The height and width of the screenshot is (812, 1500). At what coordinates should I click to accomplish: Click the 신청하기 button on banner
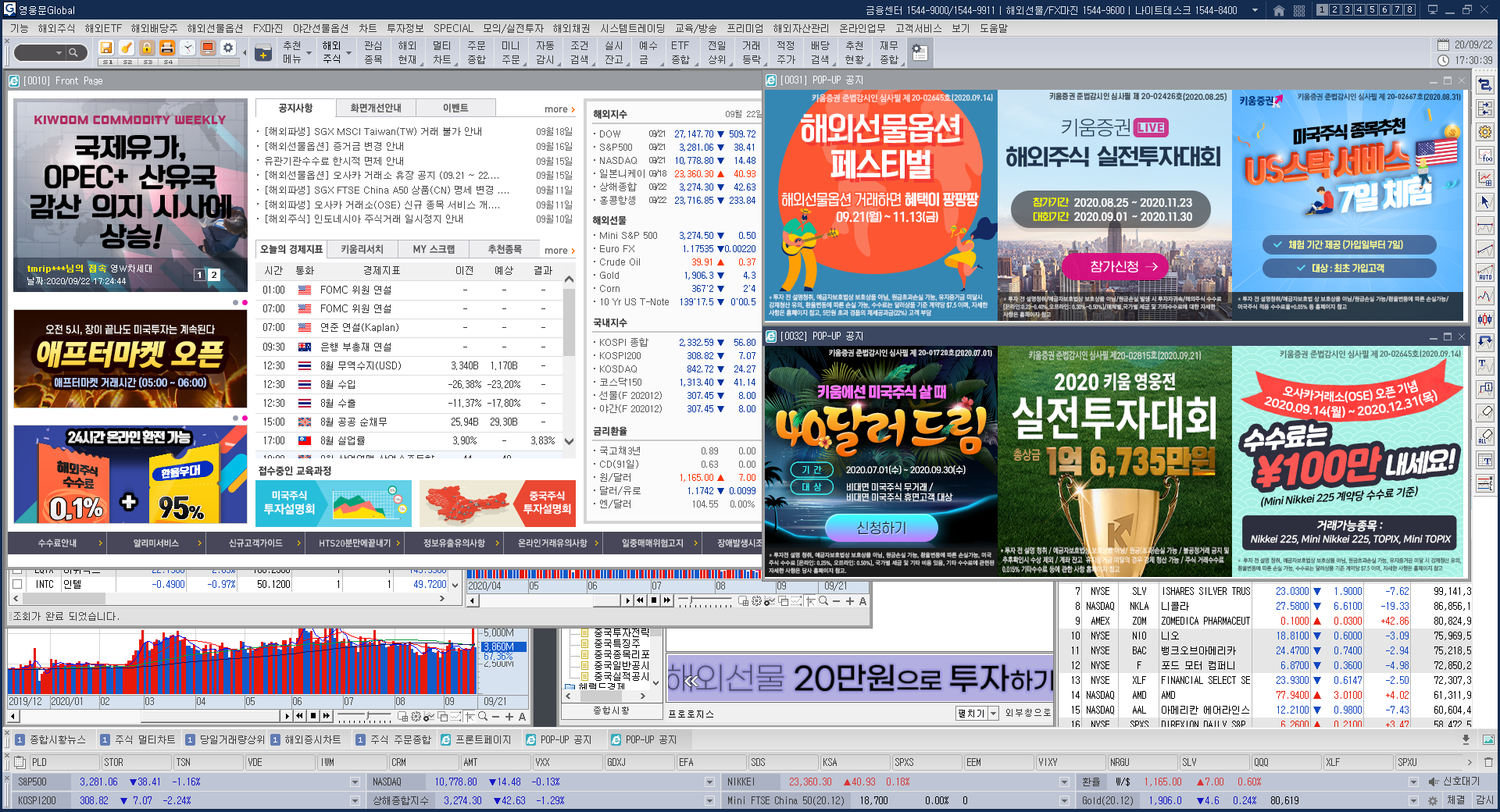click(x=881, y=528)
